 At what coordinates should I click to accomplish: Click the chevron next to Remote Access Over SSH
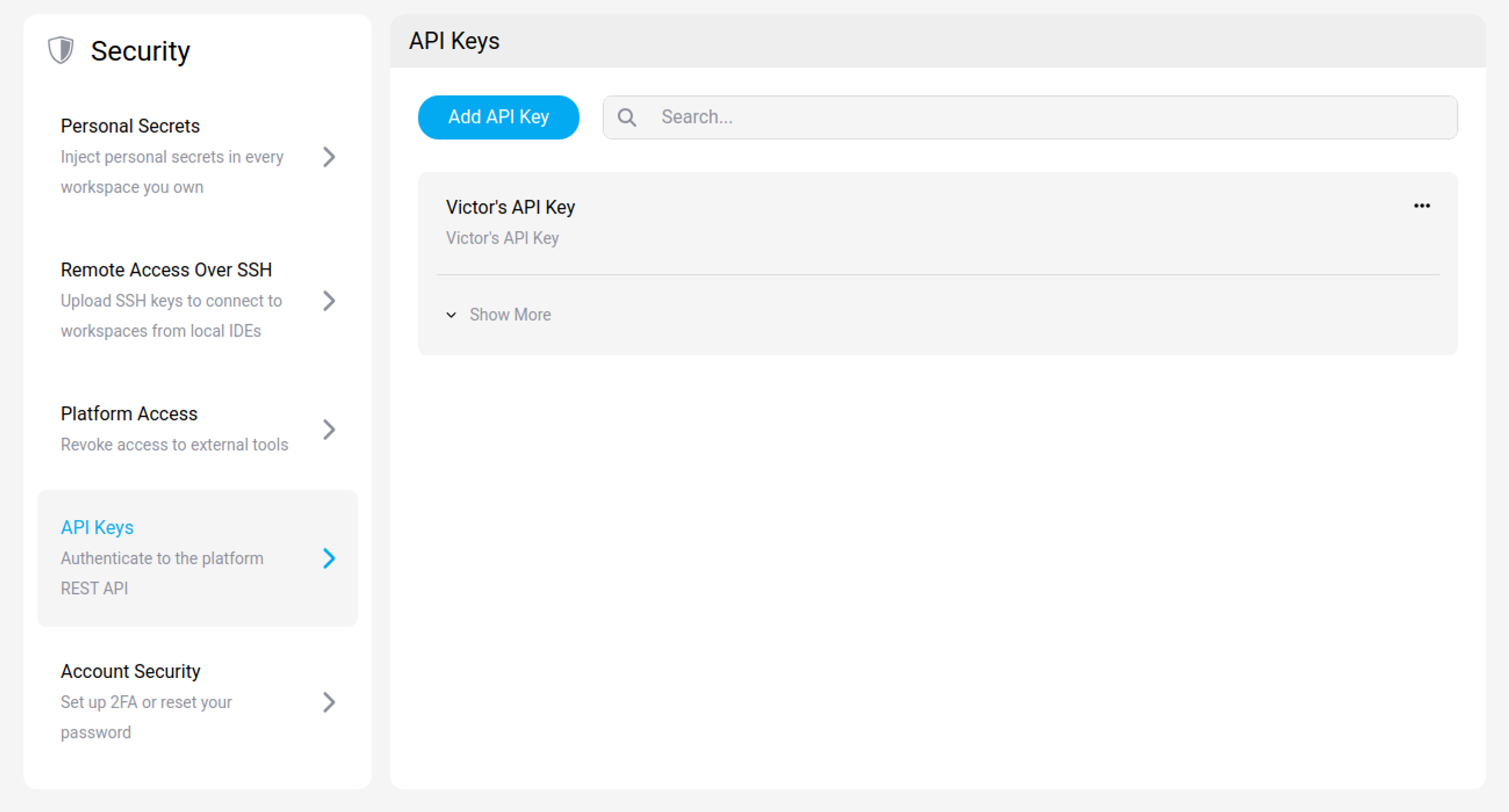(330, 301)
